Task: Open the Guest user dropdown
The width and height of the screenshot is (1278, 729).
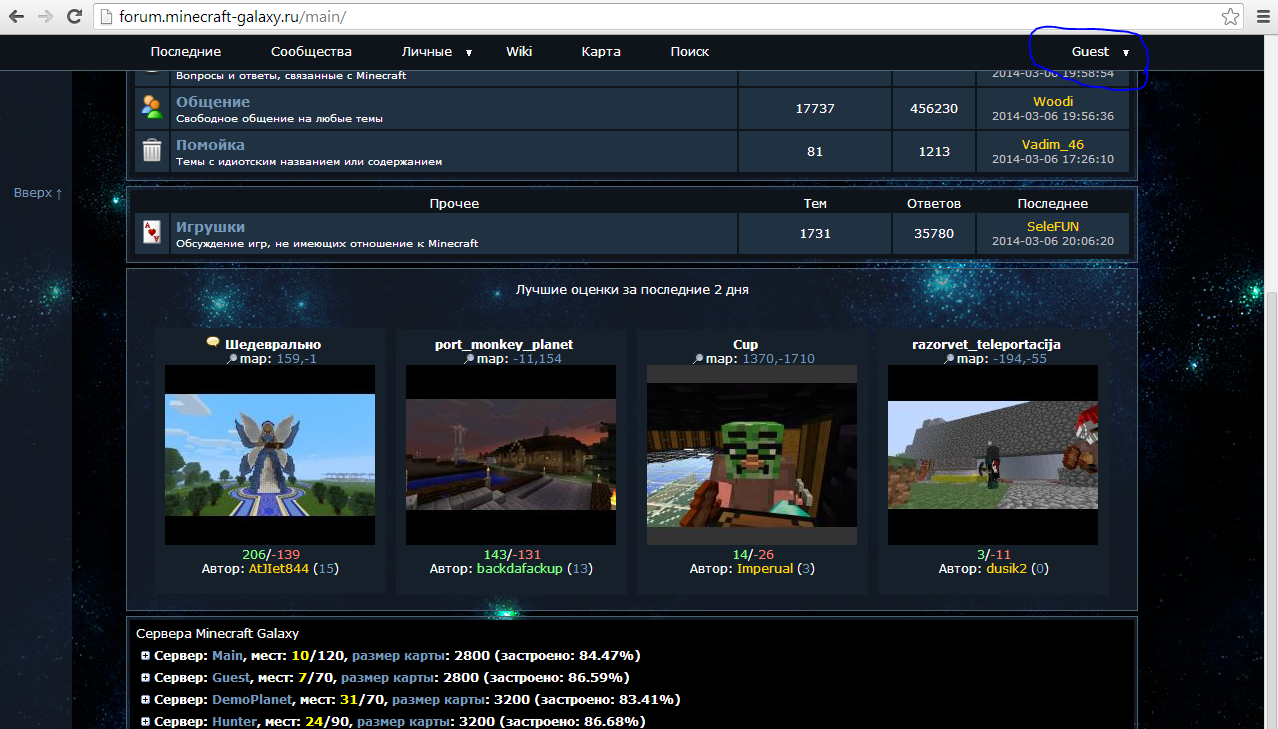Action: [x=1100, y=52]
